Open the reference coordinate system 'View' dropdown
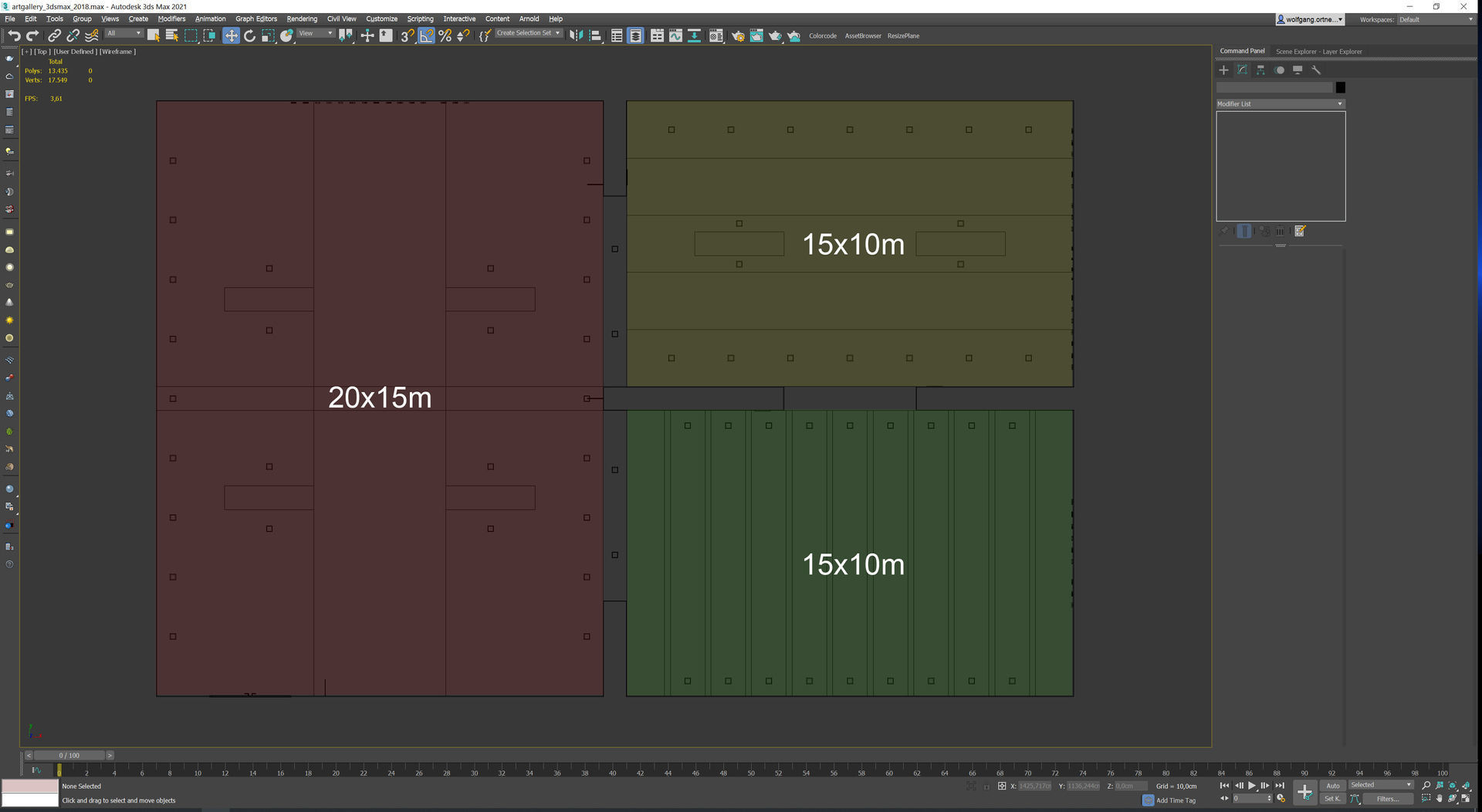The height and width of the screenshot is (812, 1482). [316, 33]
